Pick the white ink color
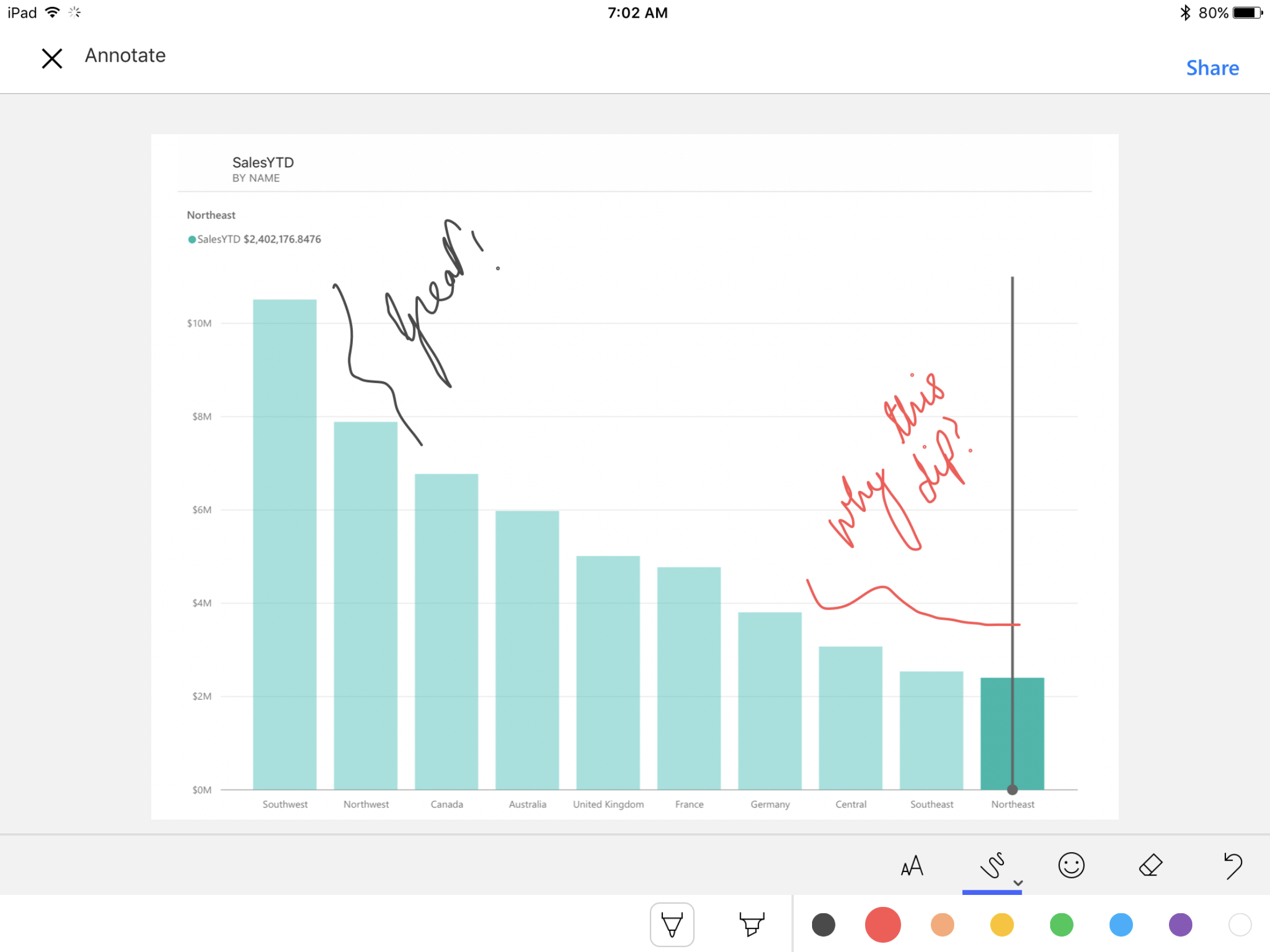This screenshot has height=952, width=1270. coord(1240,925)
